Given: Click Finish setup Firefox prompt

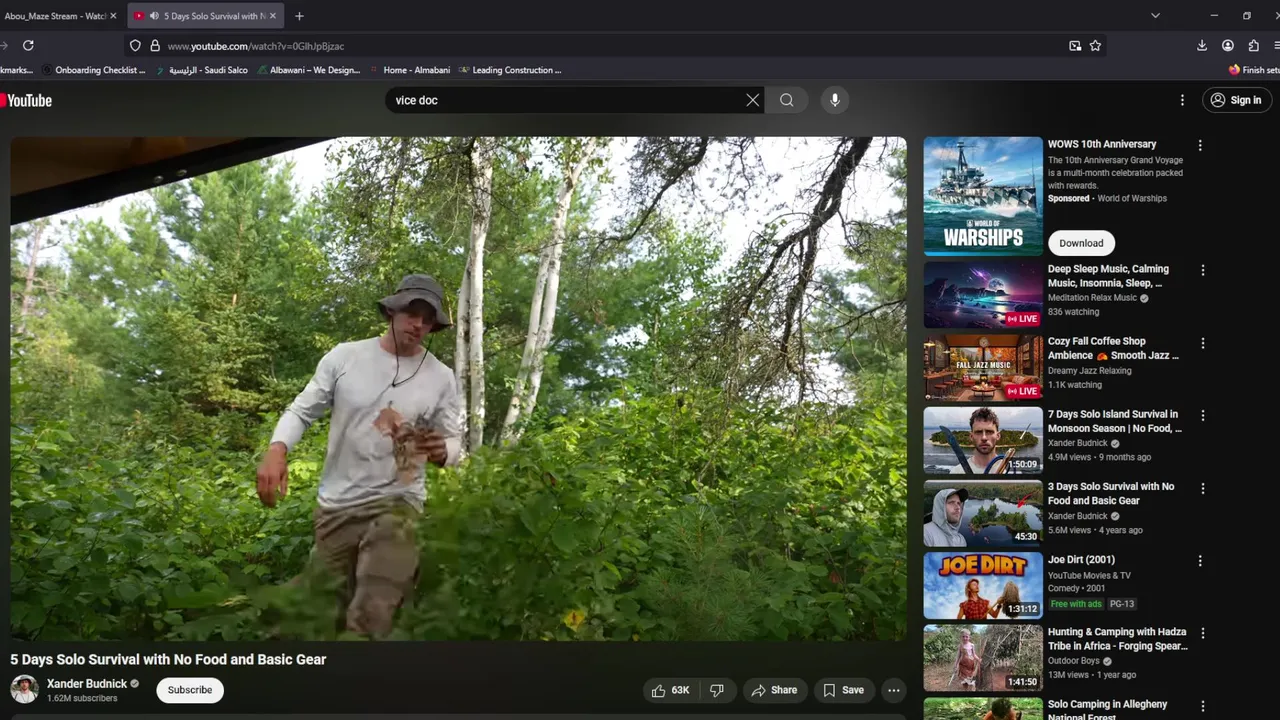Looking at the screenshot, I should click(1254, 70).
